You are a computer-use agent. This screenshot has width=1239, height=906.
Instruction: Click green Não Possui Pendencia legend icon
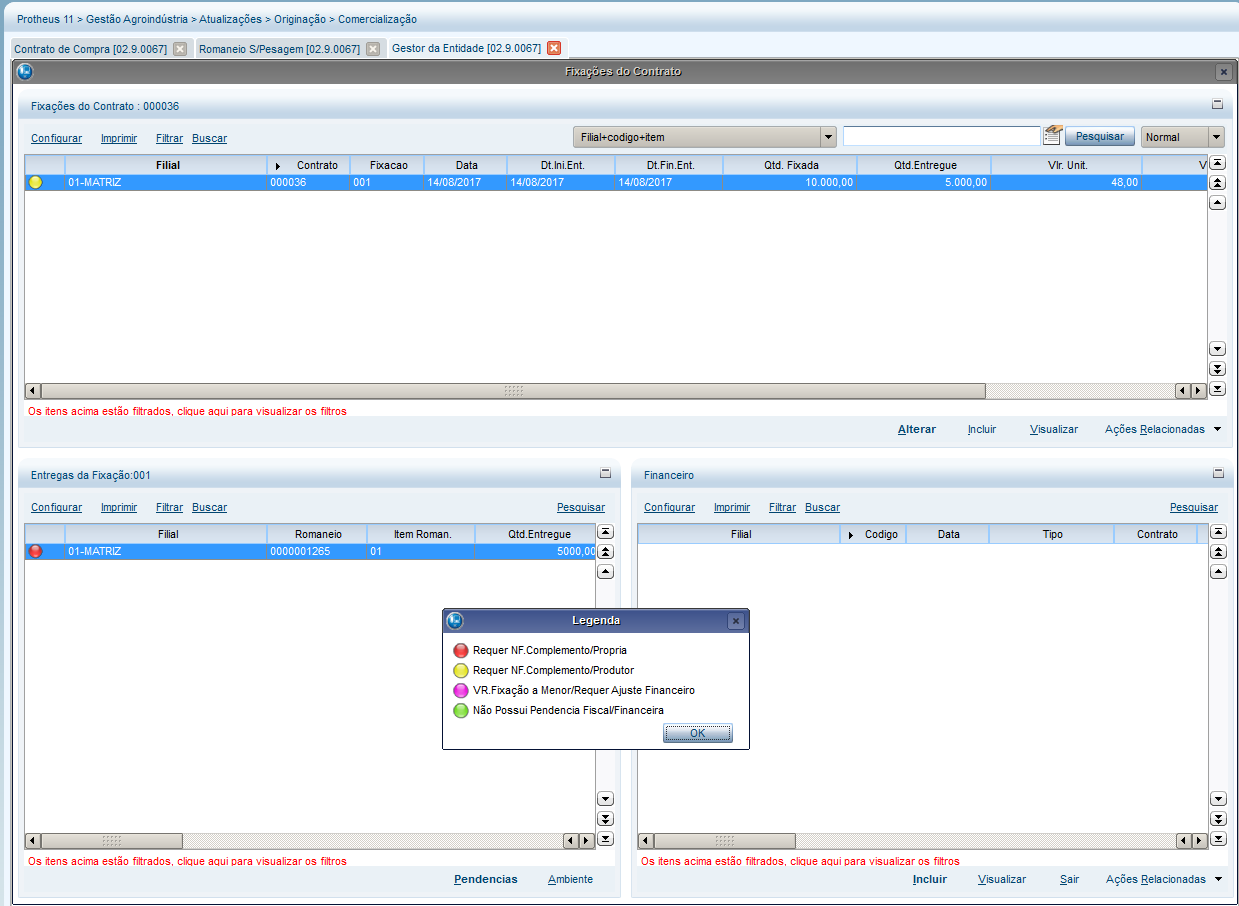pyautogui.click(x=461, y=710)
